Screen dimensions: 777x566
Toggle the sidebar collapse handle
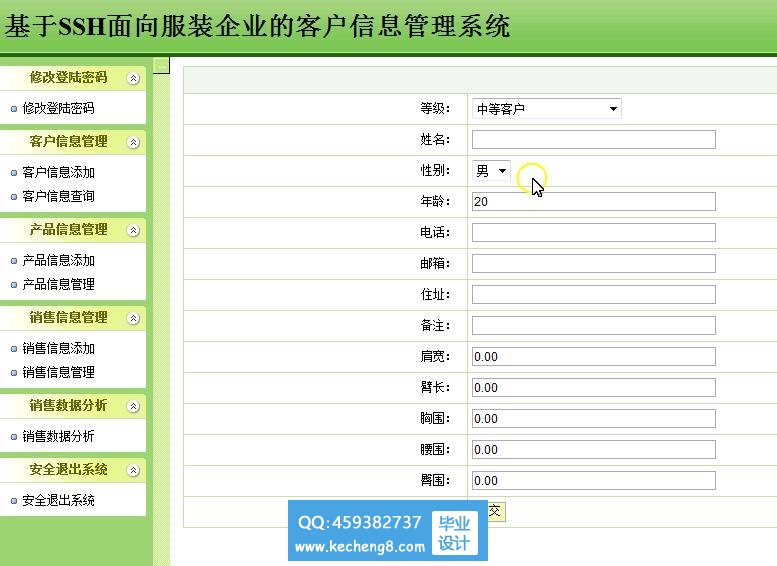point(161,65)
